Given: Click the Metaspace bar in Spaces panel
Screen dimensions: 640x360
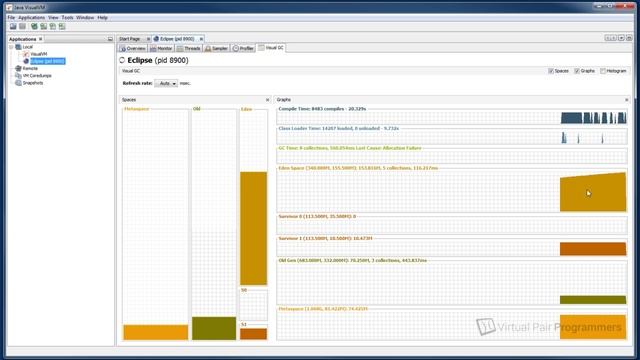Looking at the screenshot, I should [x=156, y=332].
